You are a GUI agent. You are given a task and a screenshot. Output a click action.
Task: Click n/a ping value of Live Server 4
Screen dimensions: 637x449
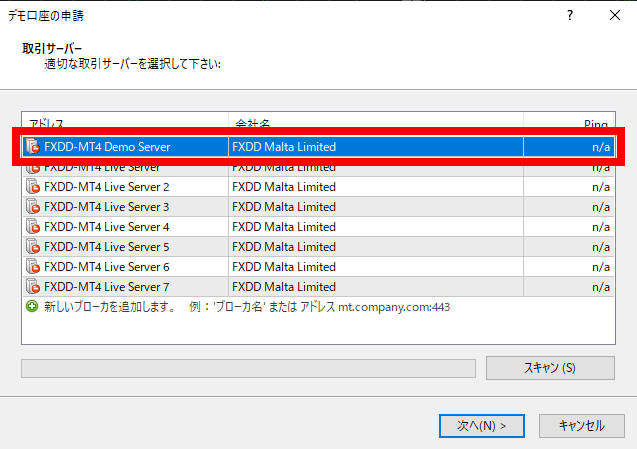(601, 227)
